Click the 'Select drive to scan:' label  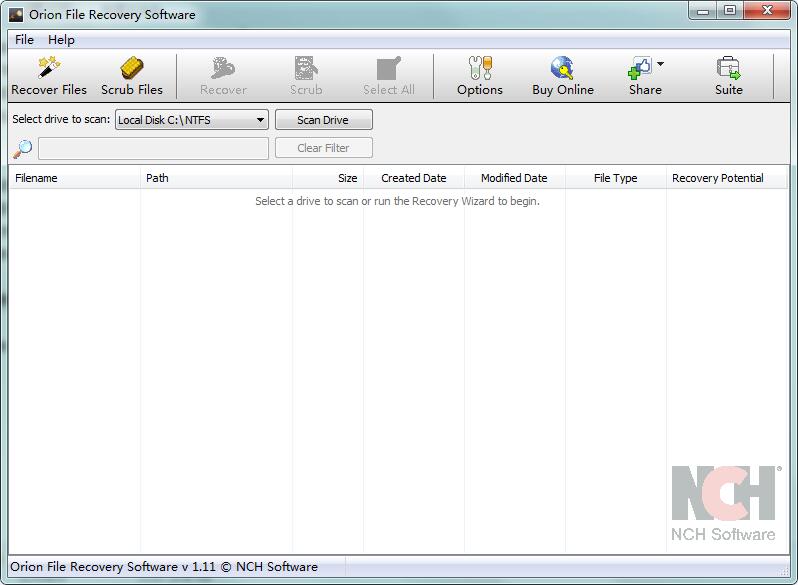tap(61, 119)
